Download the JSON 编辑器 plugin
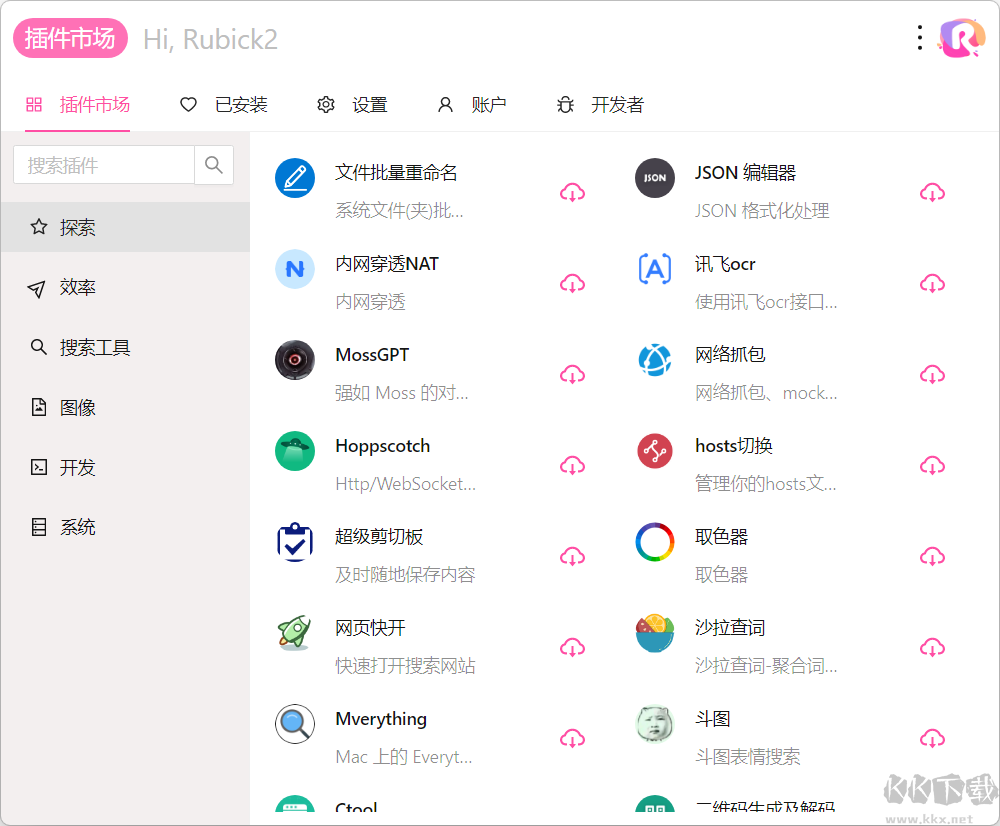The width and height of the screenshot is (1000, 826). (932, 192)
